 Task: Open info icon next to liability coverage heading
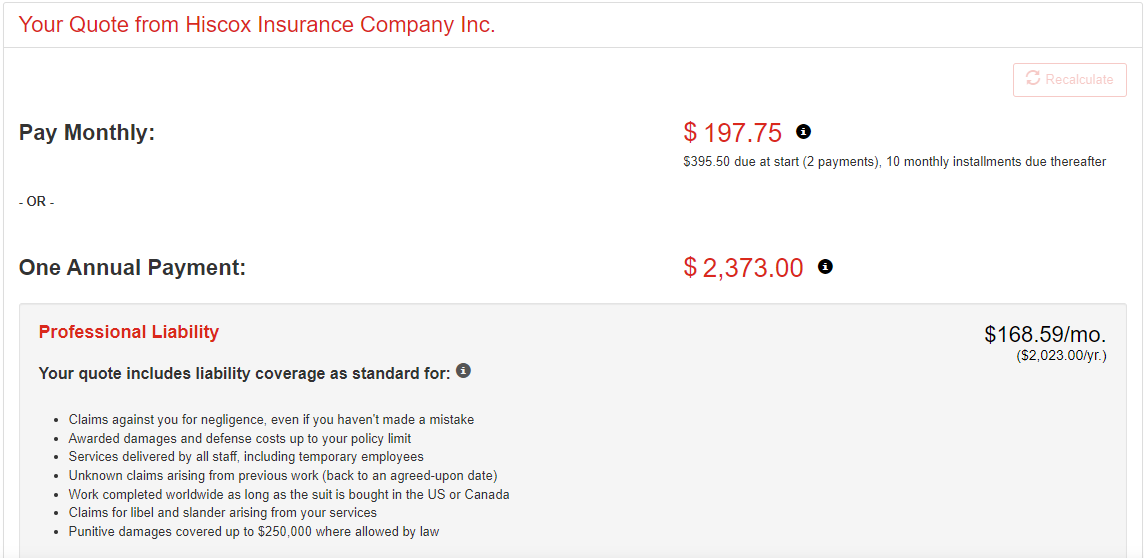463,371
